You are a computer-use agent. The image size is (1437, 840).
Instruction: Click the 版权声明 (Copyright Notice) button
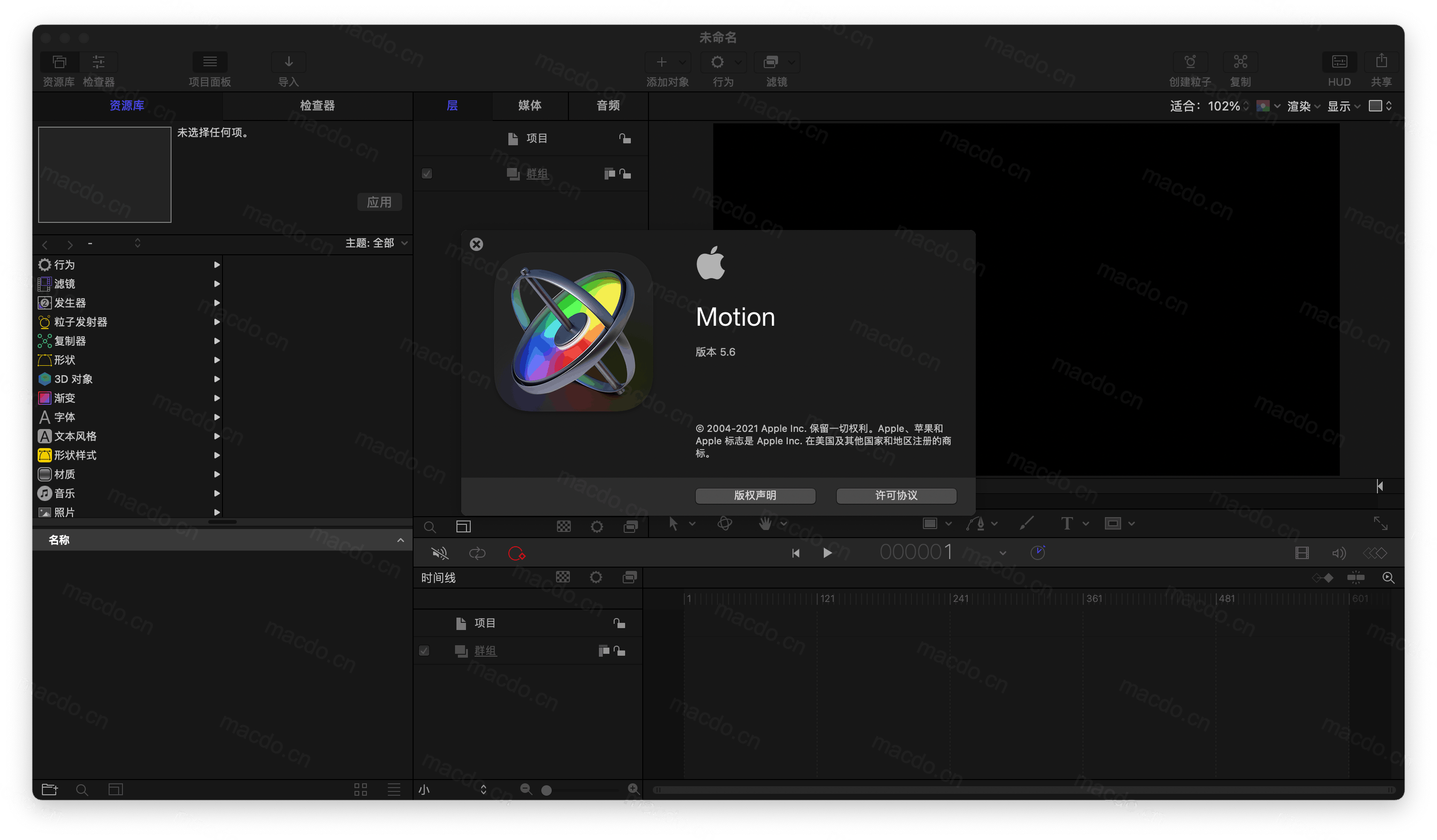click(x=755, y=495)
